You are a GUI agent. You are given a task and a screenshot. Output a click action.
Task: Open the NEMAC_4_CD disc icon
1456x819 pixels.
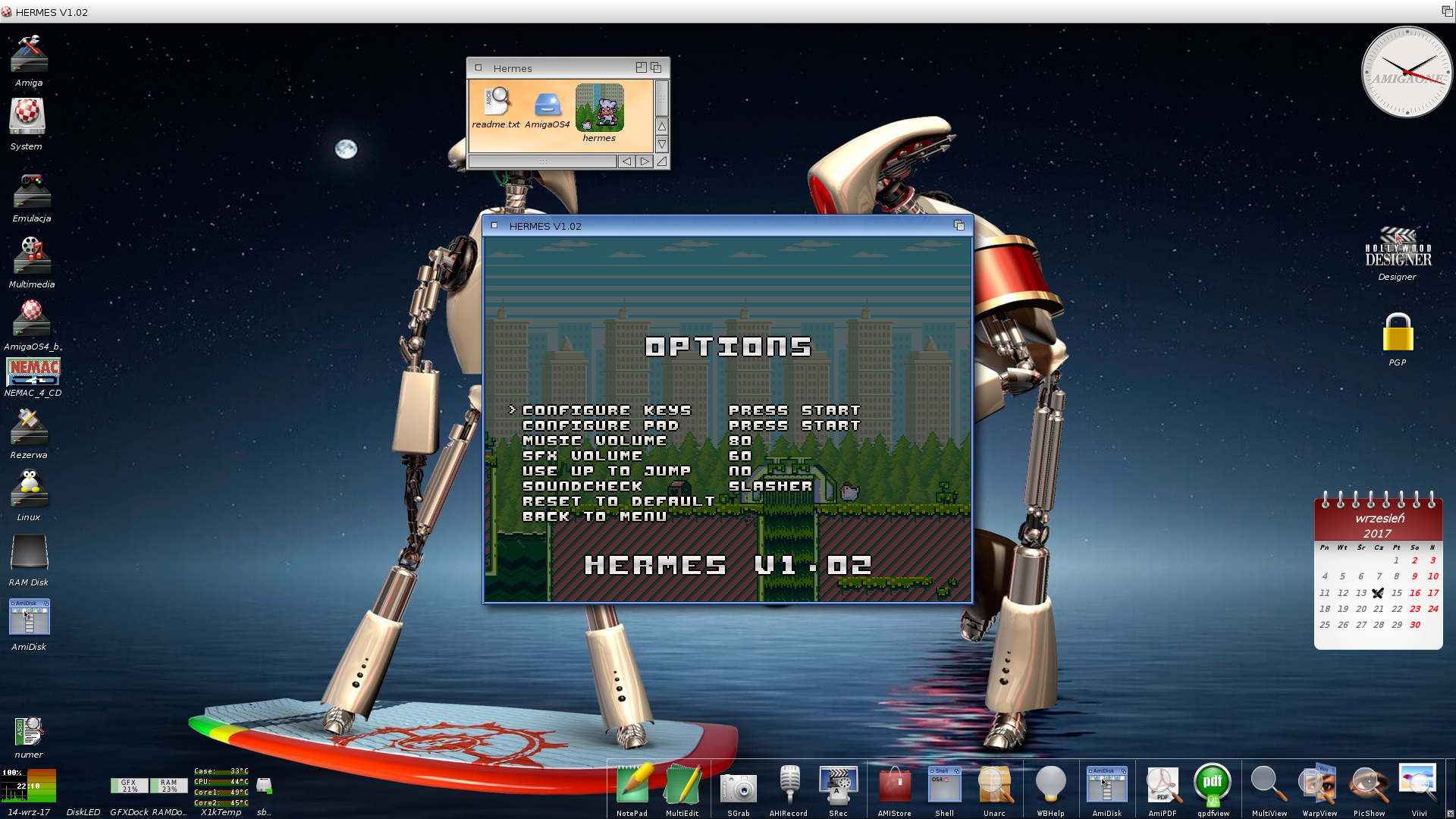(x=33, y=372)
